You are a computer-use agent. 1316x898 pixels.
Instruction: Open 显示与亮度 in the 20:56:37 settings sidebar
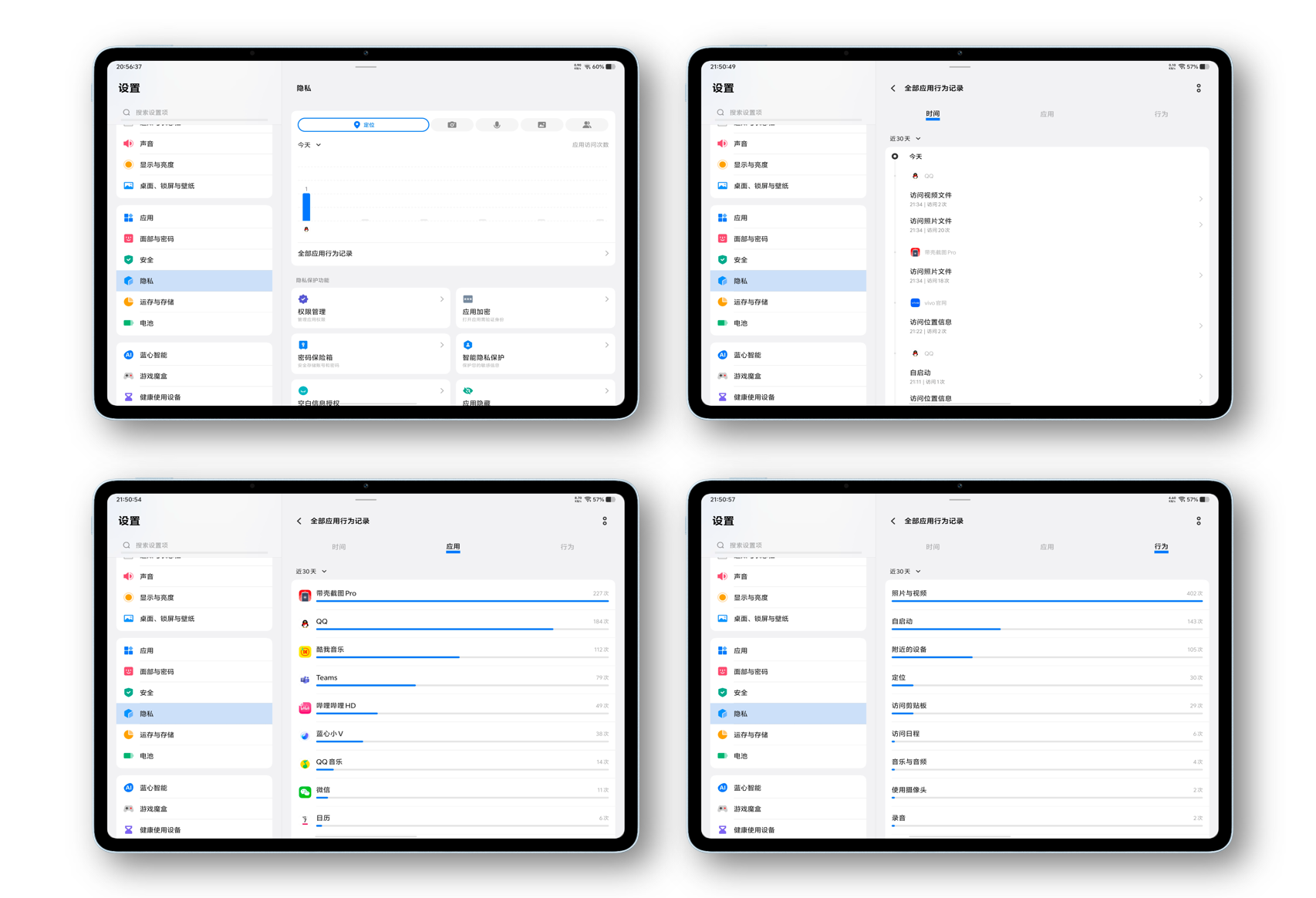tap(194, 164)
